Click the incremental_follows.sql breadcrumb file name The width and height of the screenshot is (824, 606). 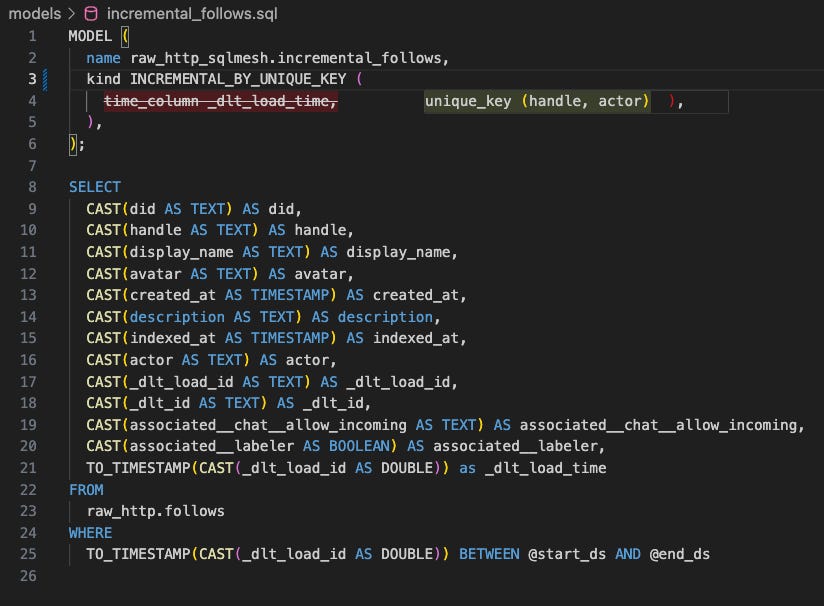click(192, 14)
